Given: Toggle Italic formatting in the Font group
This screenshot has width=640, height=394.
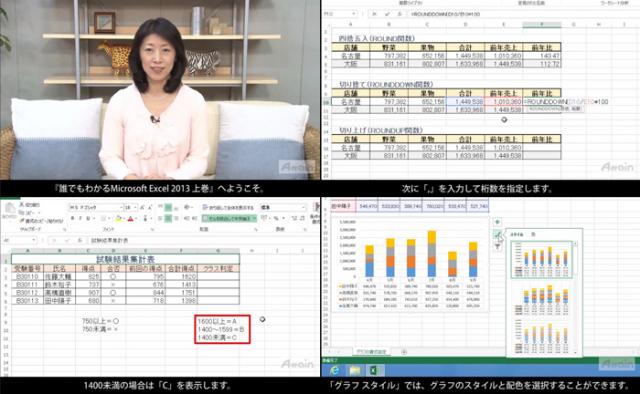Looking at the screenshot, I should (80, 219).
